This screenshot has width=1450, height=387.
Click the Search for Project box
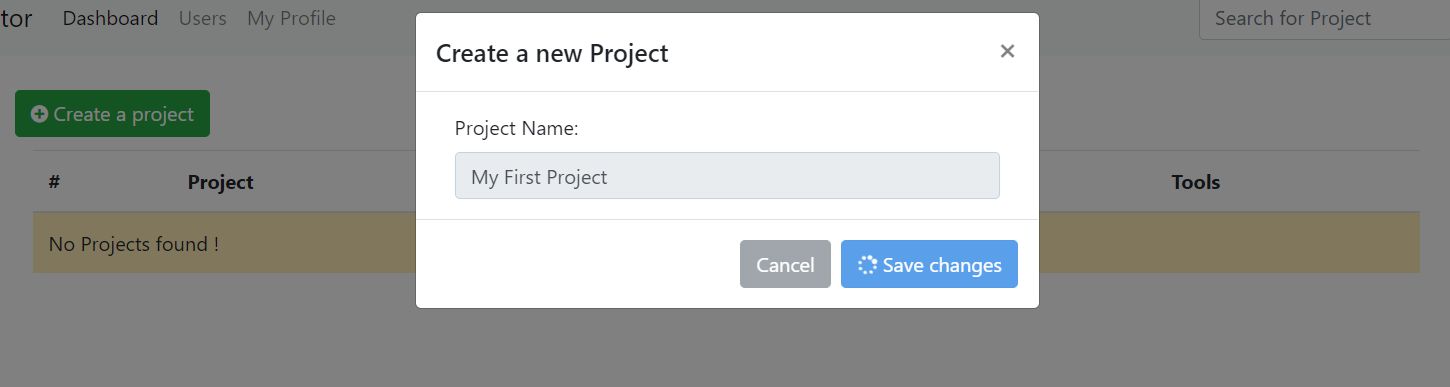coord(1324,20)
